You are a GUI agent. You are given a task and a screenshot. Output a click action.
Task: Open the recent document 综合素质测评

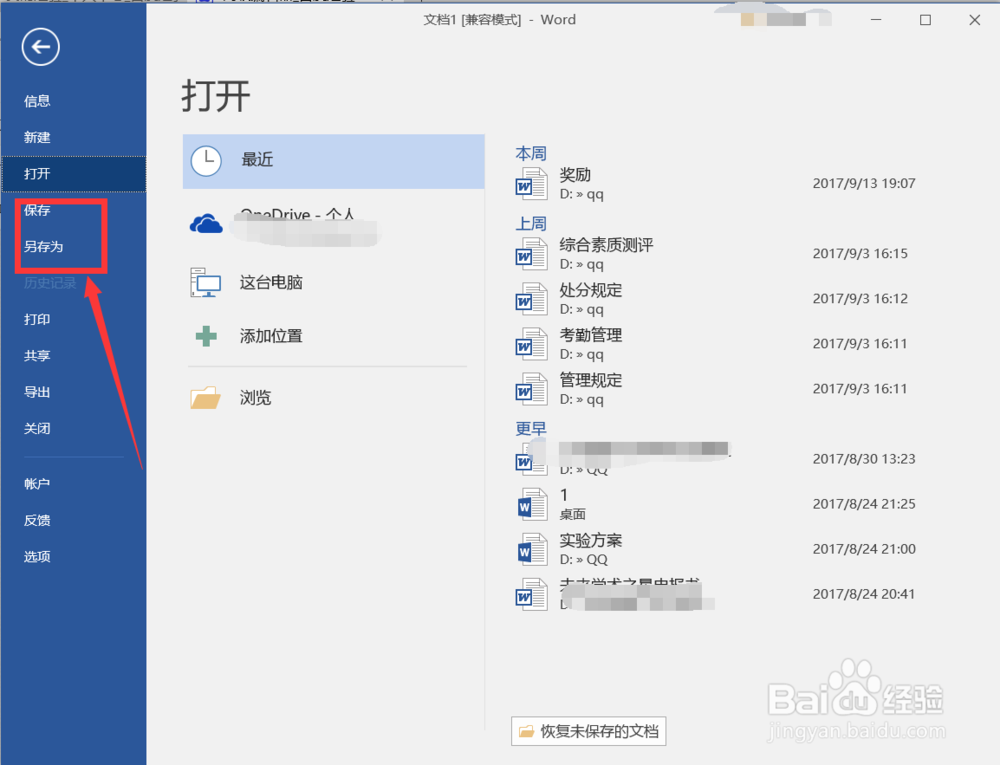(607, 245)
